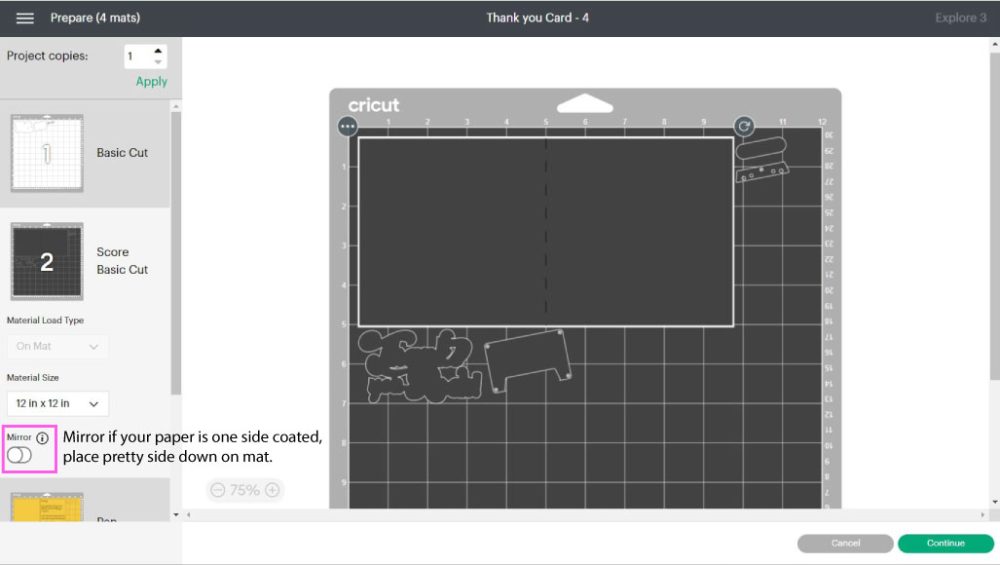Screen dimensions: 1000x565
Task: Select mat 2 Score Basic Cut
Action: coord(47,261)
